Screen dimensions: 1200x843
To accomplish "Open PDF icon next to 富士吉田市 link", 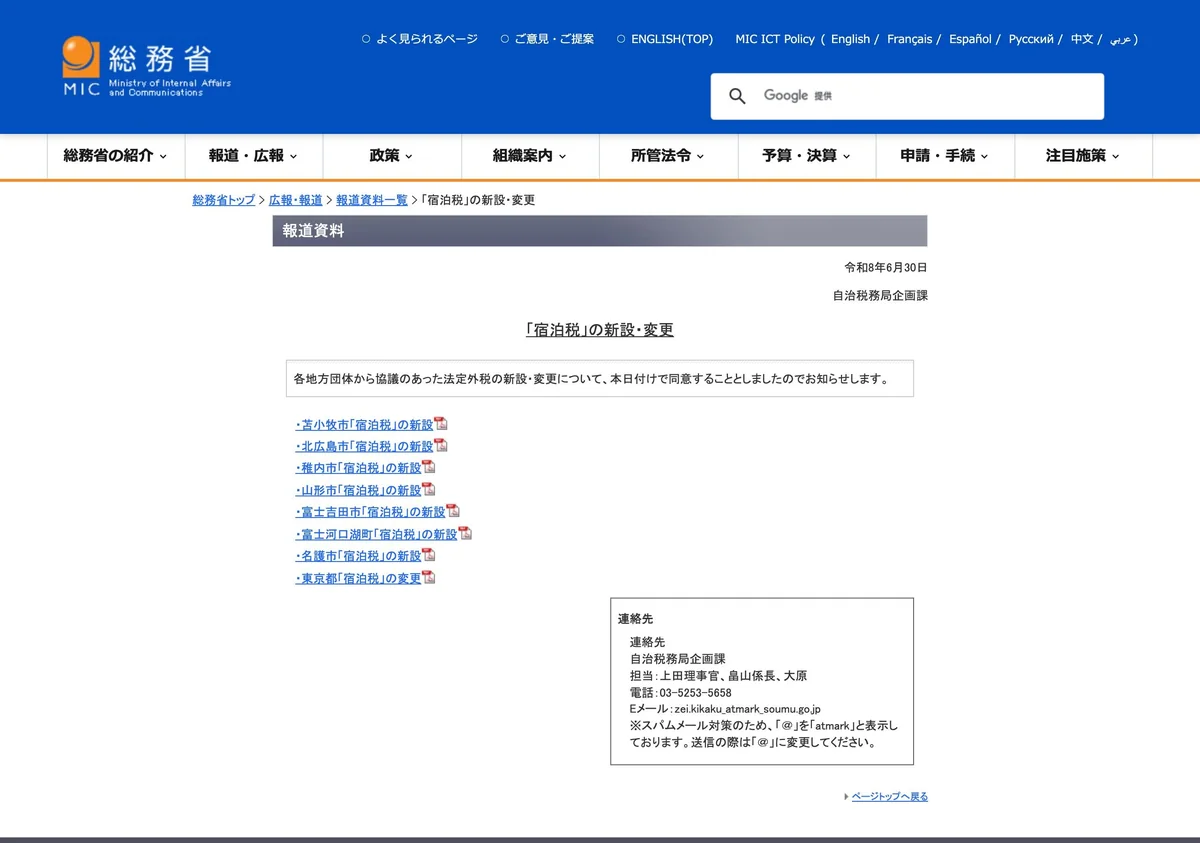I will click(453, 511).
